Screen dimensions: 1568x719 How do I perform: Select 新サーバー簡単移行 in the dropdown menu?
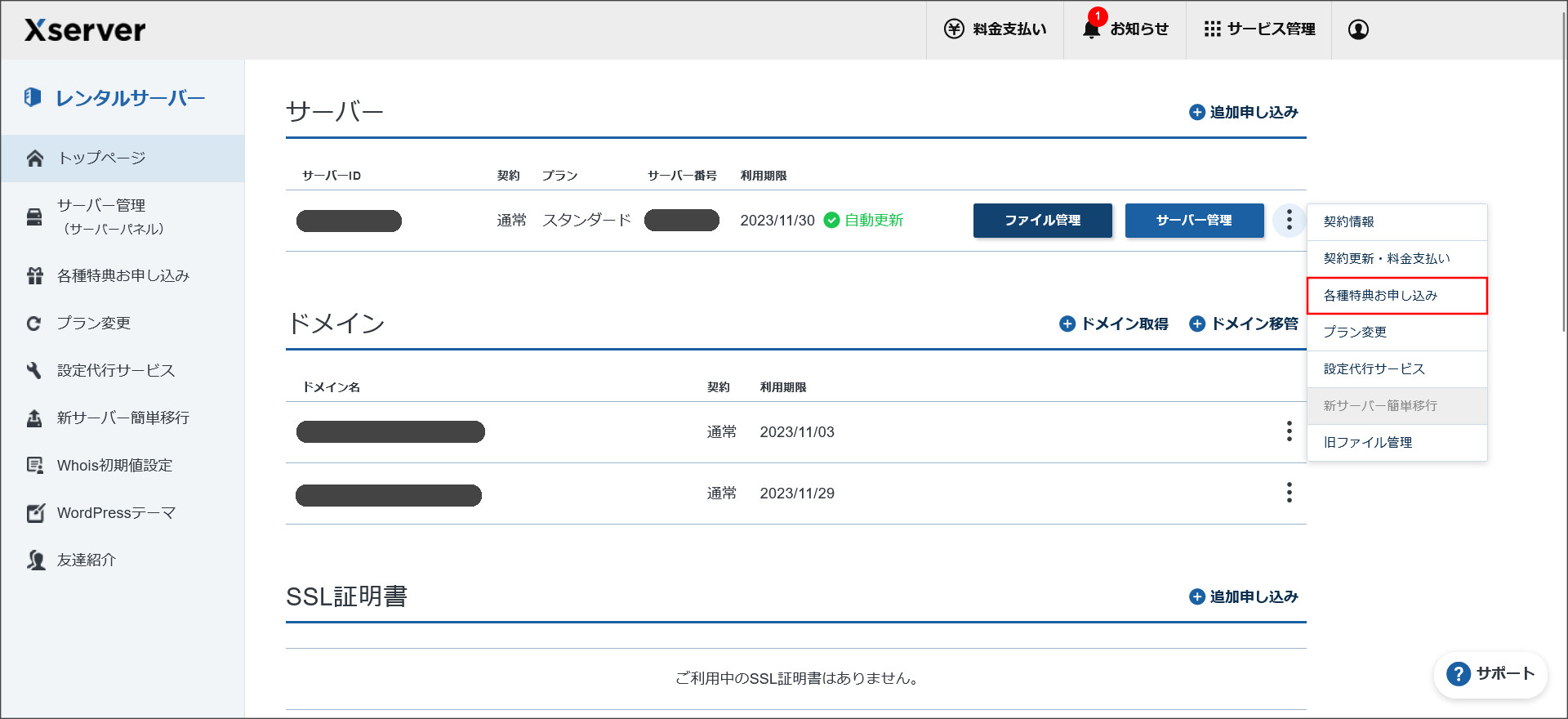click(x=1397, y=406)
